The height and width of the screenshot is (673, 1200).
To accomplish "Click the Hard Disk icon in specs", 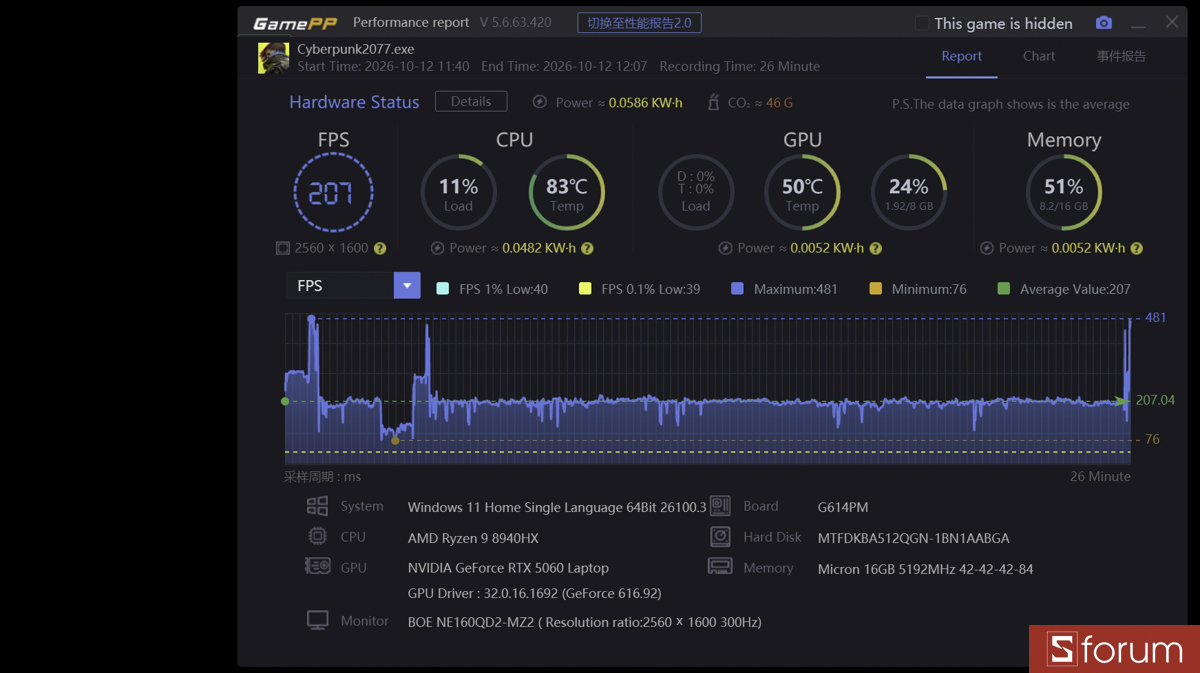I will pos(720,537).
